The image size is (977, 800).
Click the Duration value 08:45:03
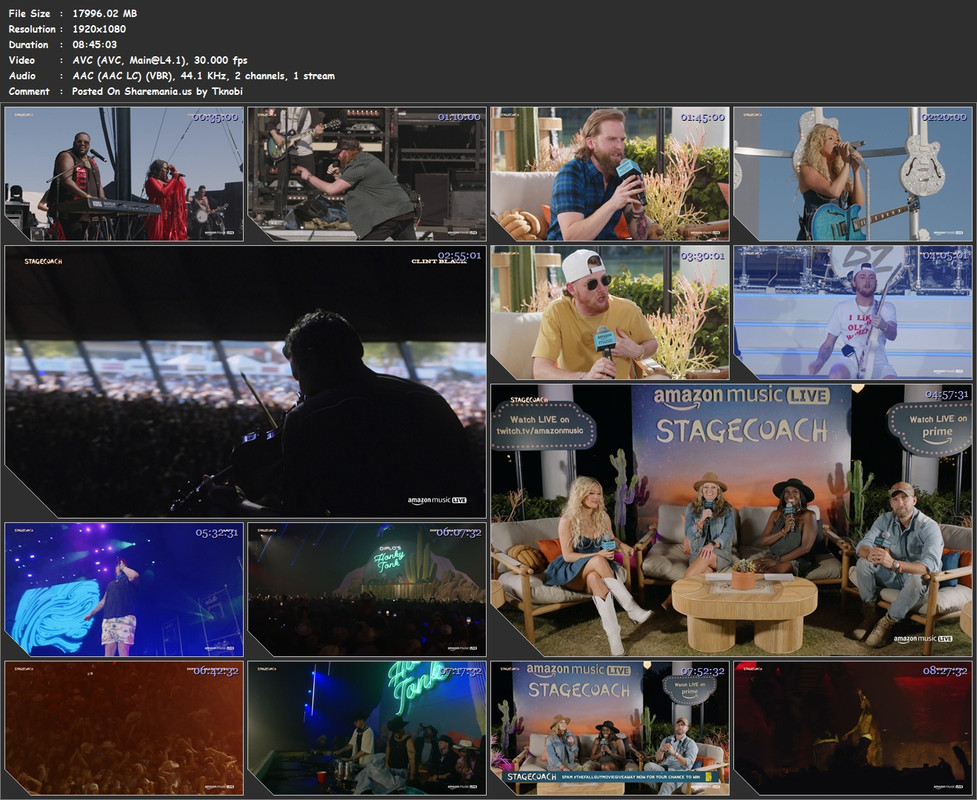95,44
